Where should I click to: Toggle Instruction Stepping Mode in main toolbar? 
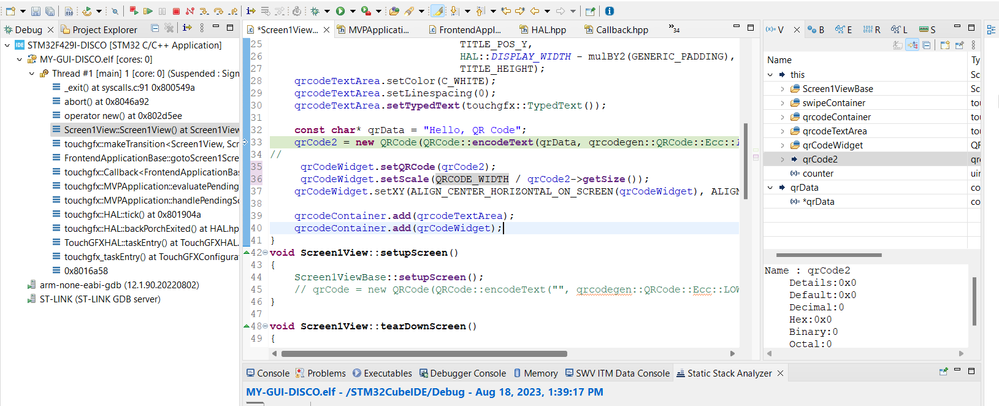(251, 11)
